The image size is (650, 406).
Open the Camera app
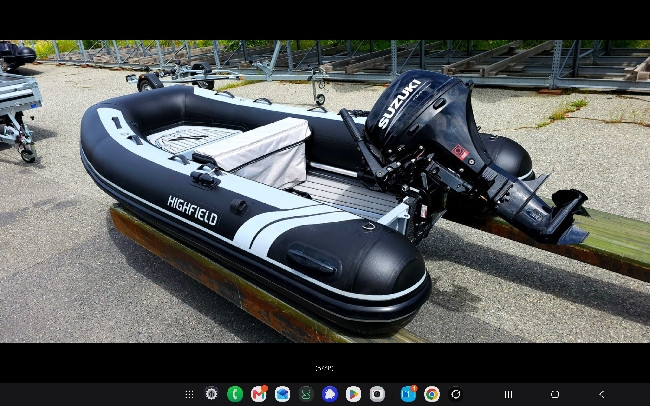click(x=377, y=394)
